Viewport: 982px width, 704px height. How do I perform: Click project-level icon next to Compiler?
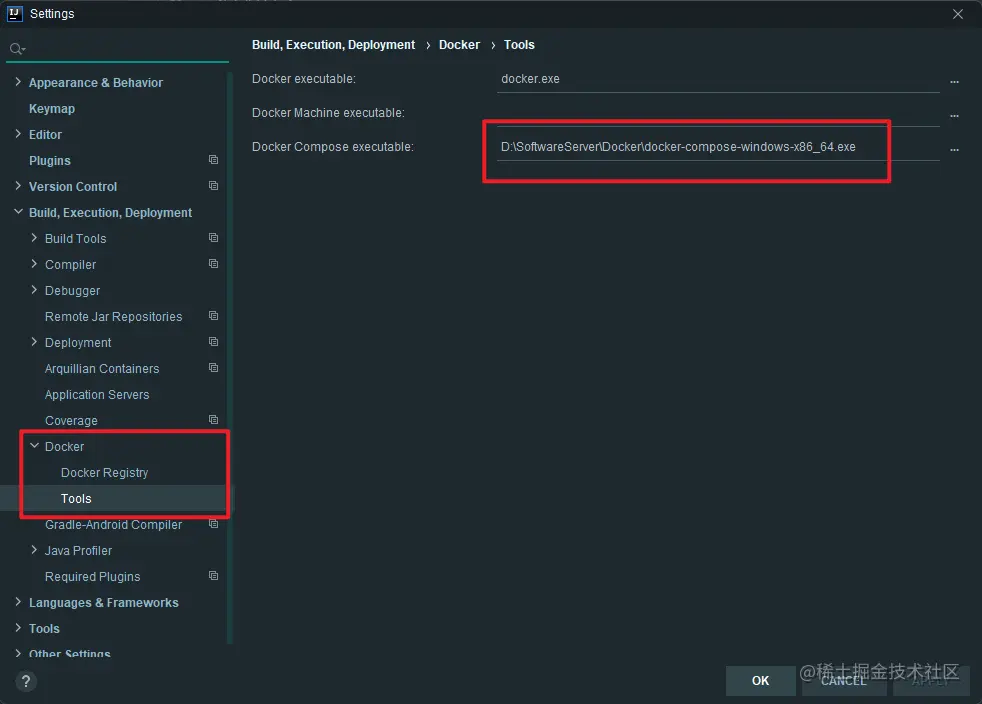point(214,264)
